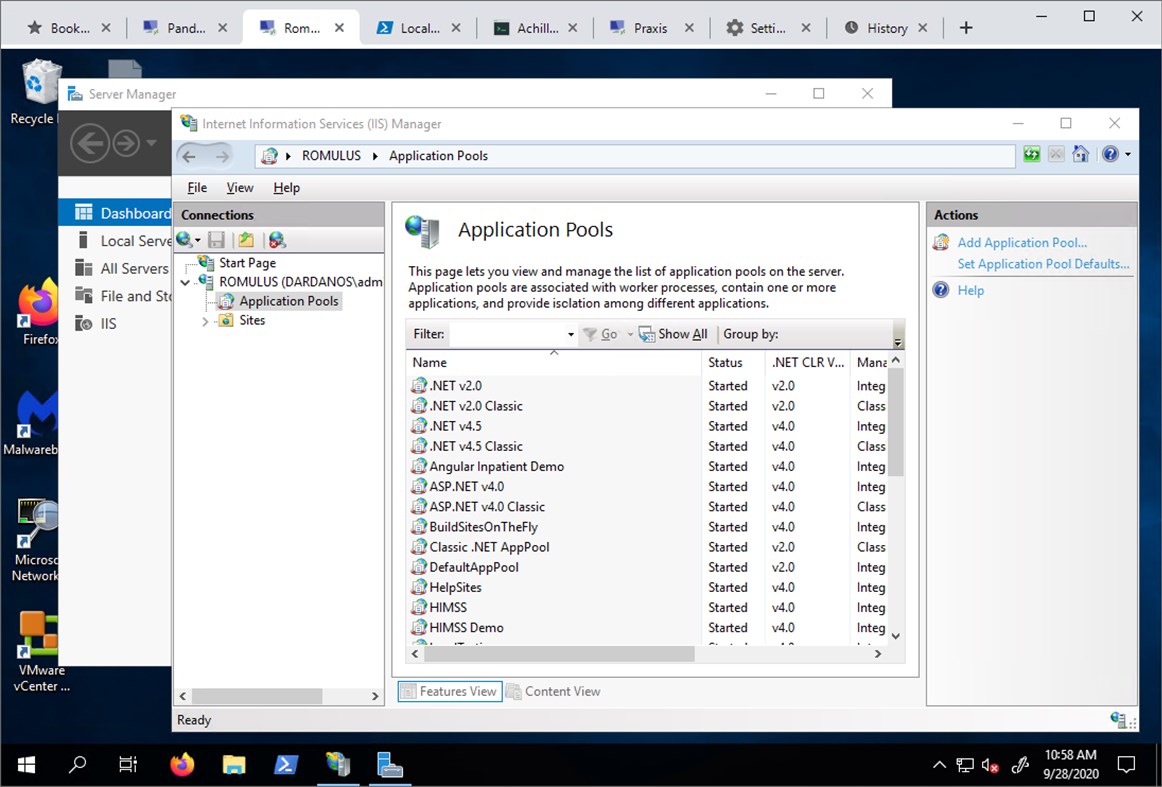Viewport: 1162px width, 787px height.
Task: Open the Help menu
Action: (286, 187)
